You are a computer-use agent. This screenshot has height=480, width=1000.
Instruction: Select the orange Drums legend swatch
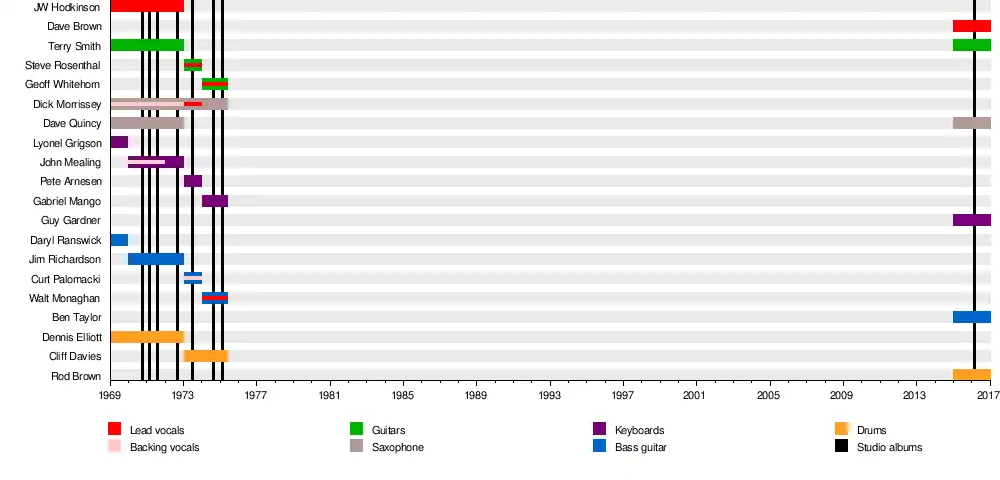842,429
